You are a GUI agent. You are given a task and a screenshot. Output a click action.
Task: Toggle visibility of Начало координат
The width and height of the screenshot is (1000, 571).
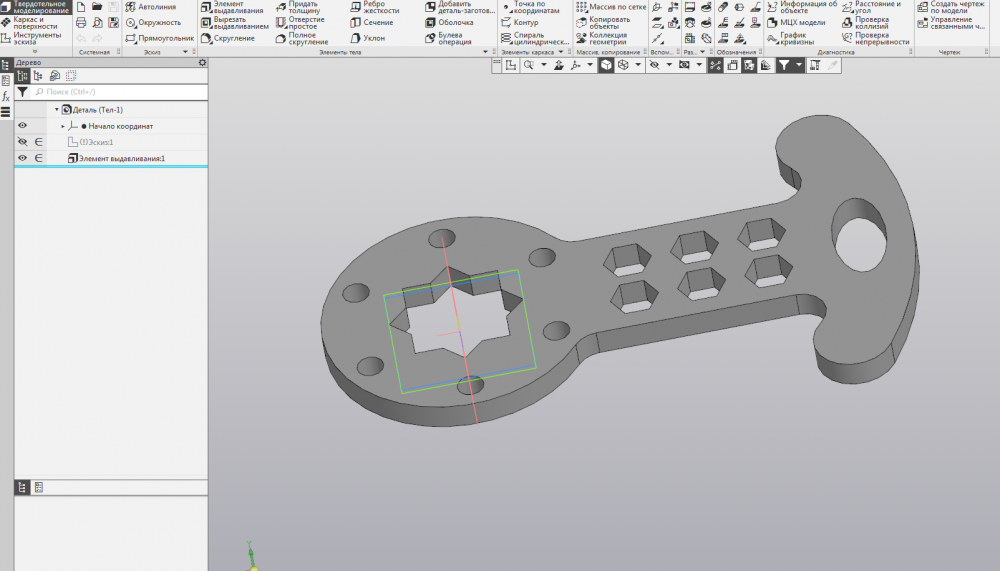click(22, 126)
